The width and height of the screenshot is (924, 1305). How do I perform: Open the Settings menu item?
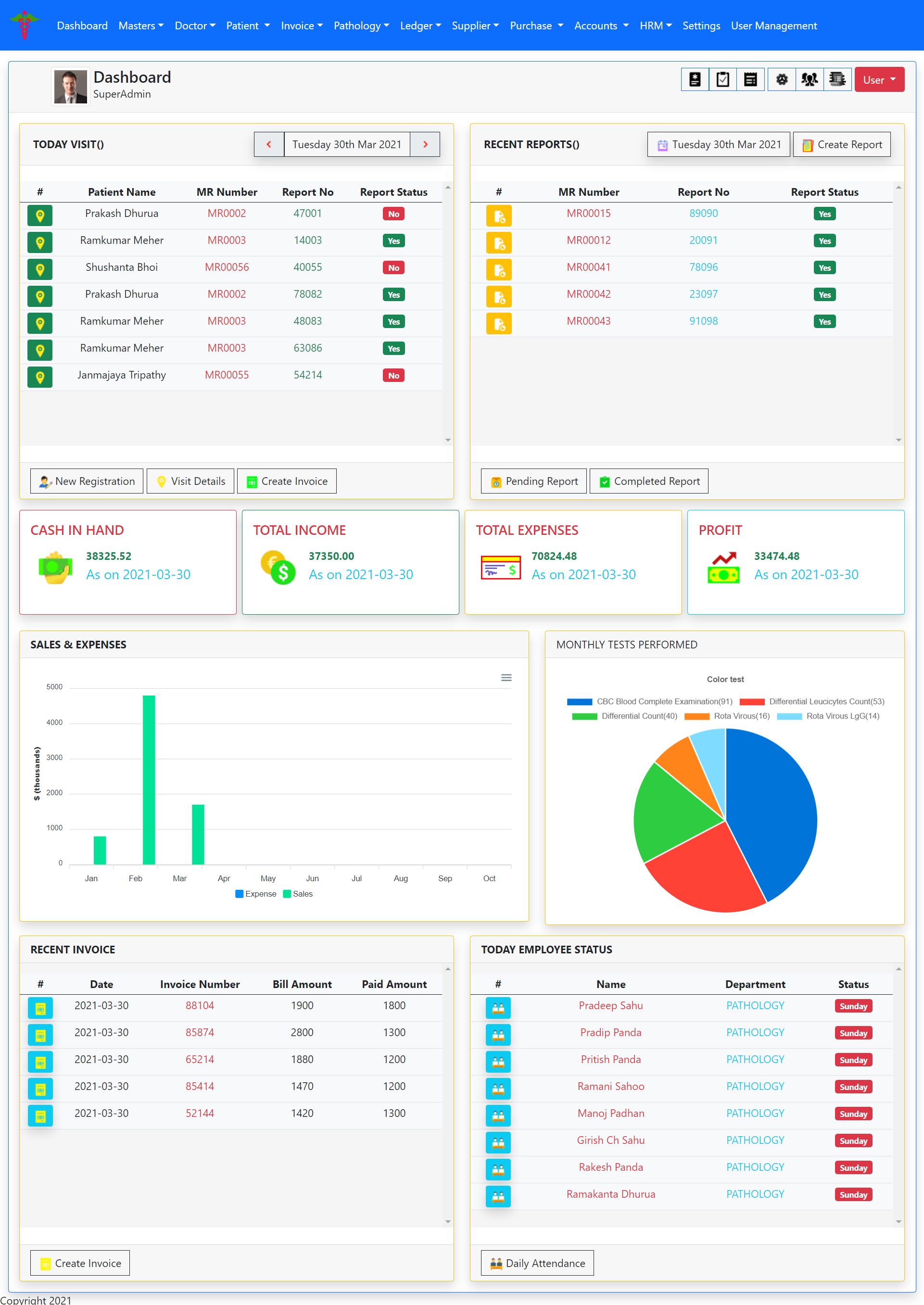click(701, 25)
